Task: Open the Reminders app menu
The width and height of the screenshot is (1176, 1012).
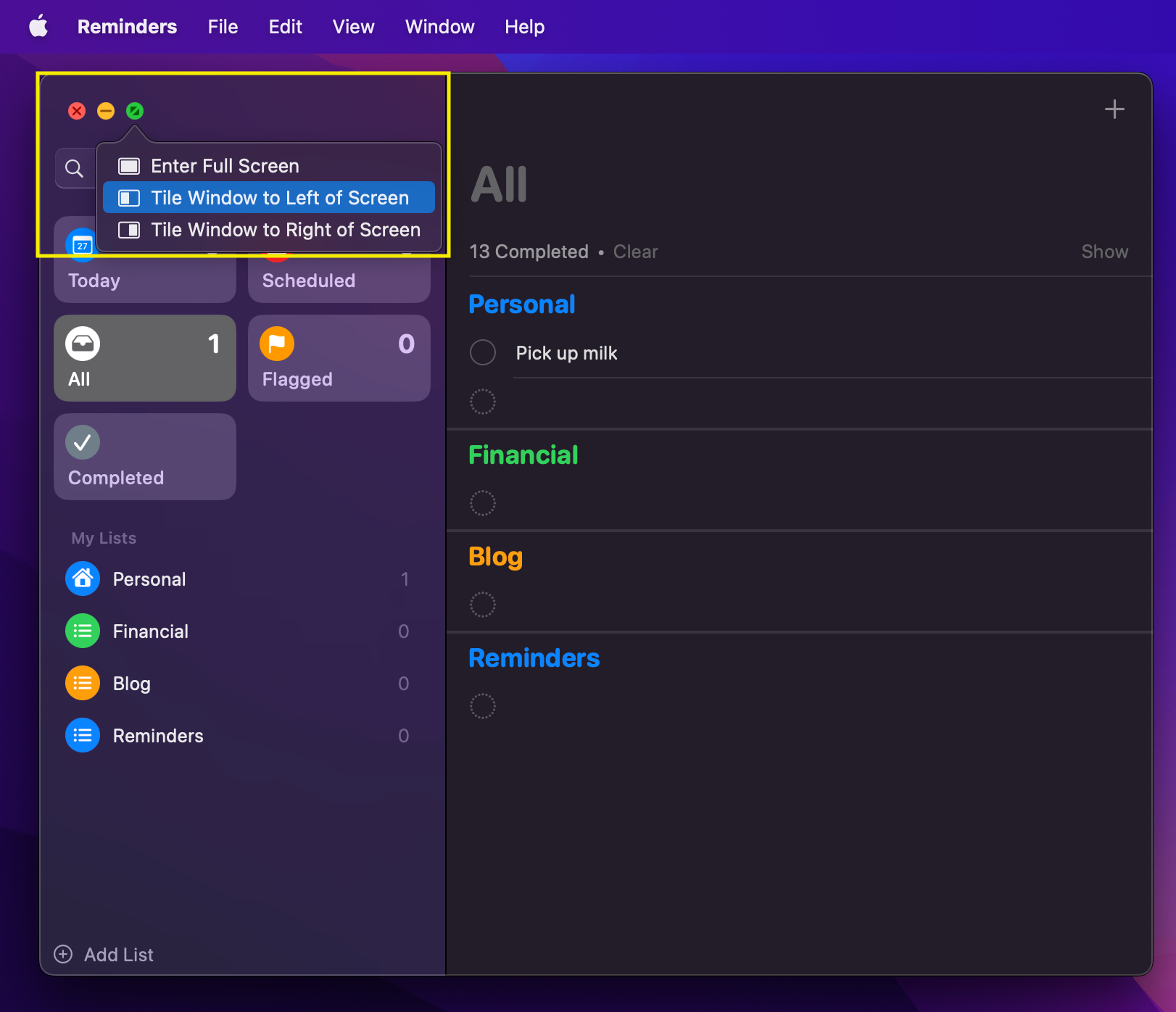Action: pyautogui.click(x=127, y=27)
